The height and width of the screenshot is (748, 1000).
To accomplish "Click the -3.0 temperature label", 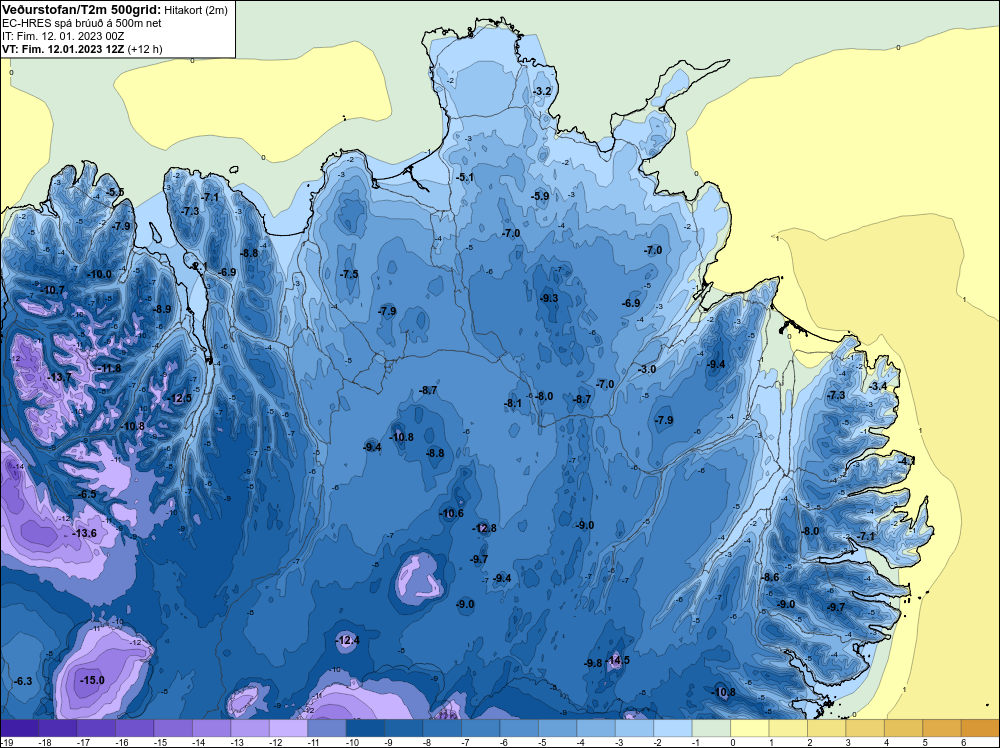I will pyautogui.click(x=647, y=369).
